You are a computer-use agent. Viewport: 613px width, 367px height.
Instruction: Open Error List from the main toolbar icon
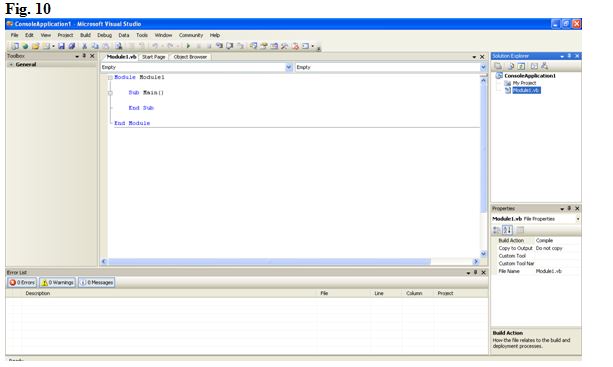click(295, 46)
